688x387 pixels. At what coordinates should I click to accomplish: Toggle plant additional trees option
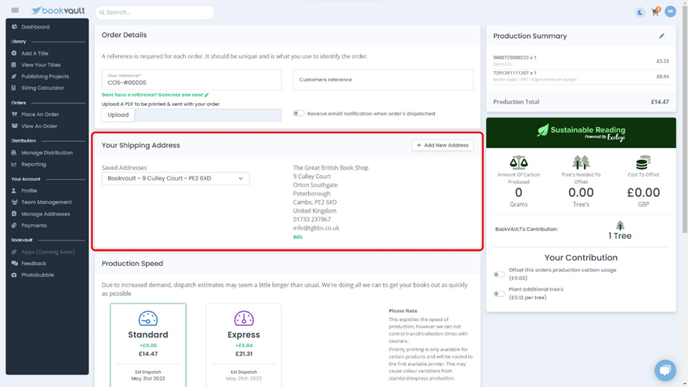click(498, 294)
